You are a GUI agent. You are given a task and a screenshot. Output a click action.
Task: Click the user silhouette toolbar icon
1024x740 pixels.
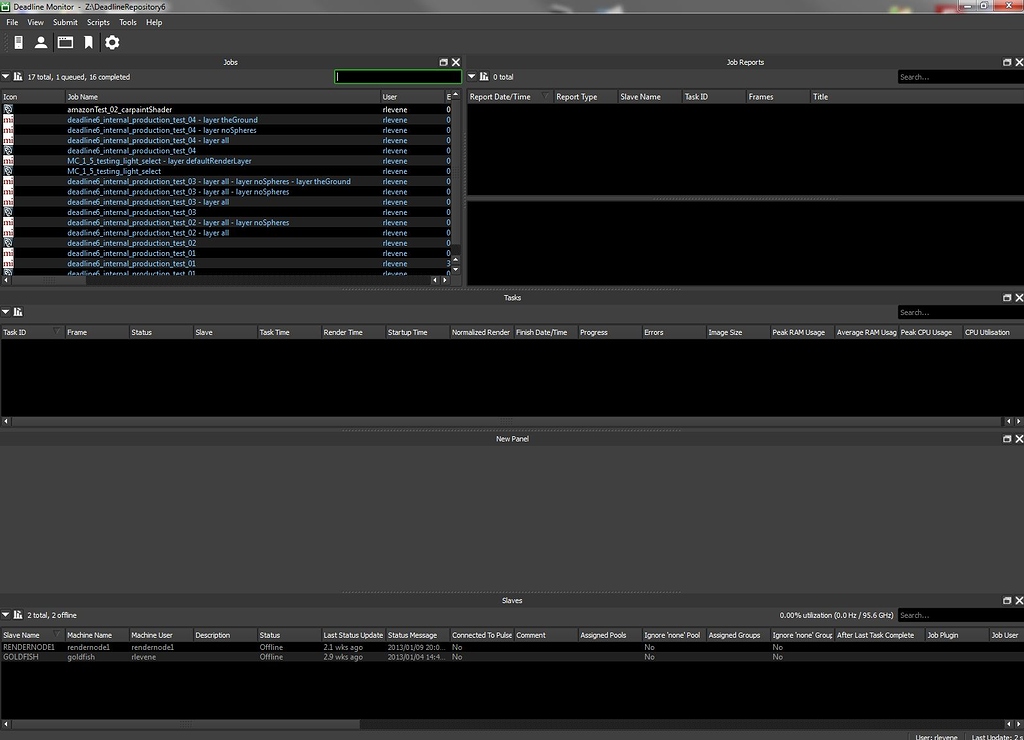(41, 42)
